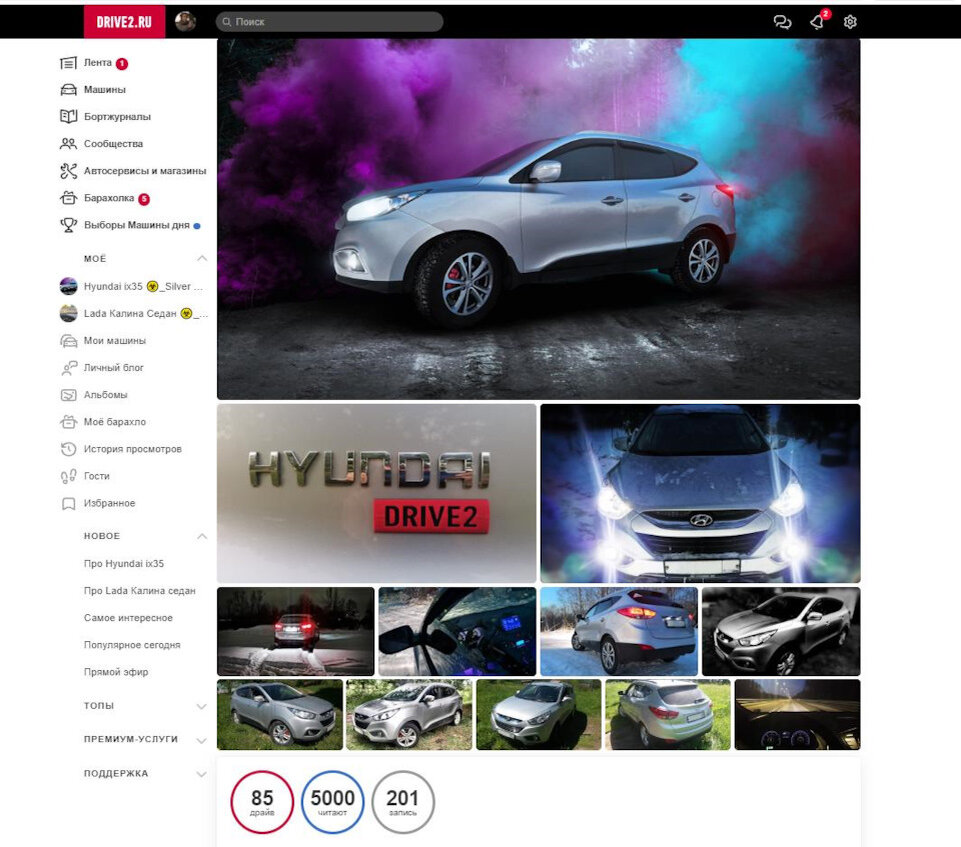Click the Альбомы icon
The image size is (961, 847).
point(68,395)
